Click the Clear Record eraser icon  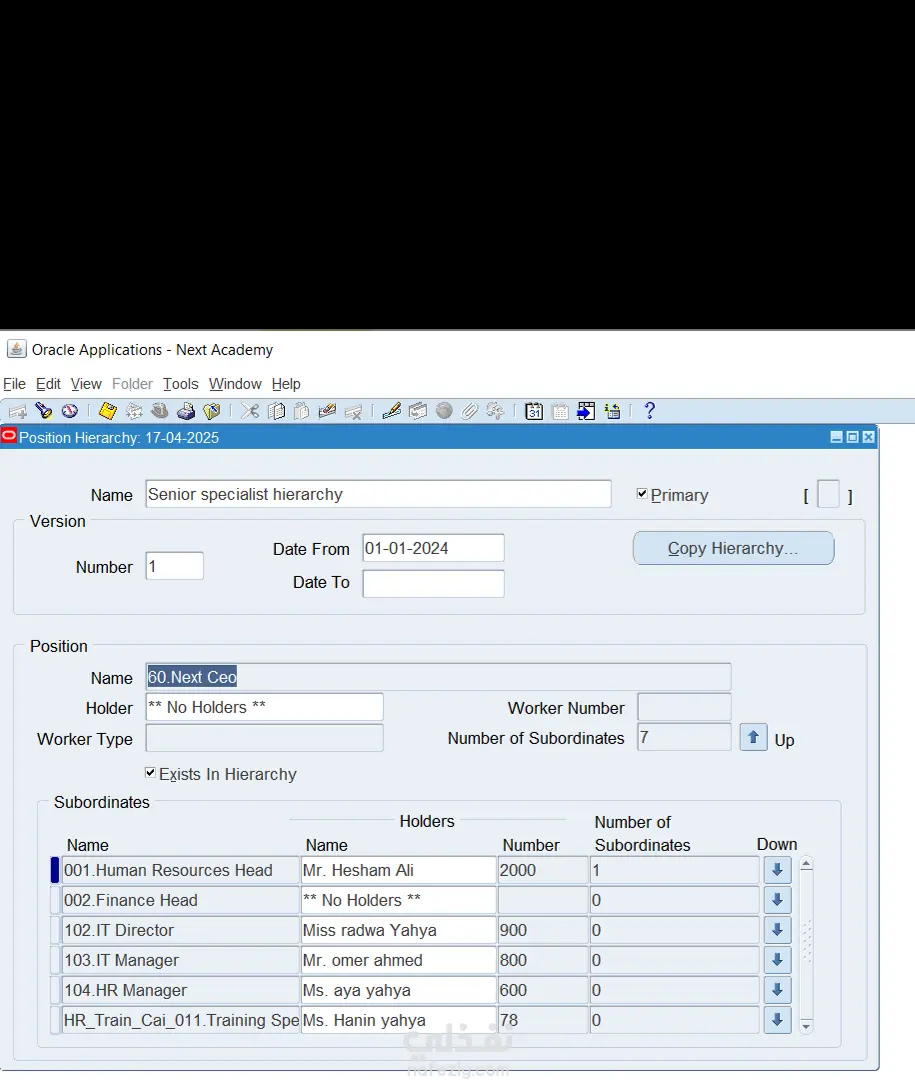click(327, 412)
